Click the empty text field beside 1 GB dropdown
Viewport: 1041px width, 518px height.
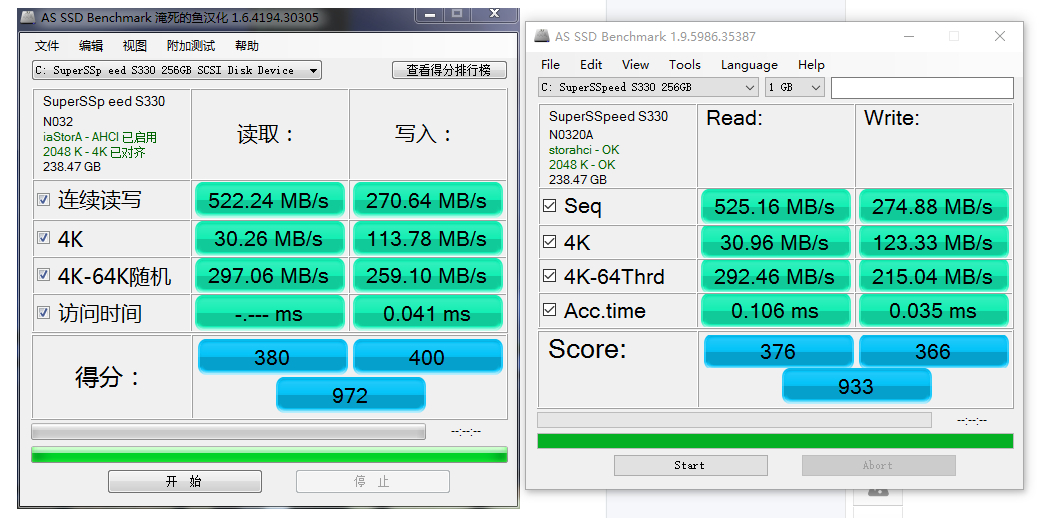[922, 88]
